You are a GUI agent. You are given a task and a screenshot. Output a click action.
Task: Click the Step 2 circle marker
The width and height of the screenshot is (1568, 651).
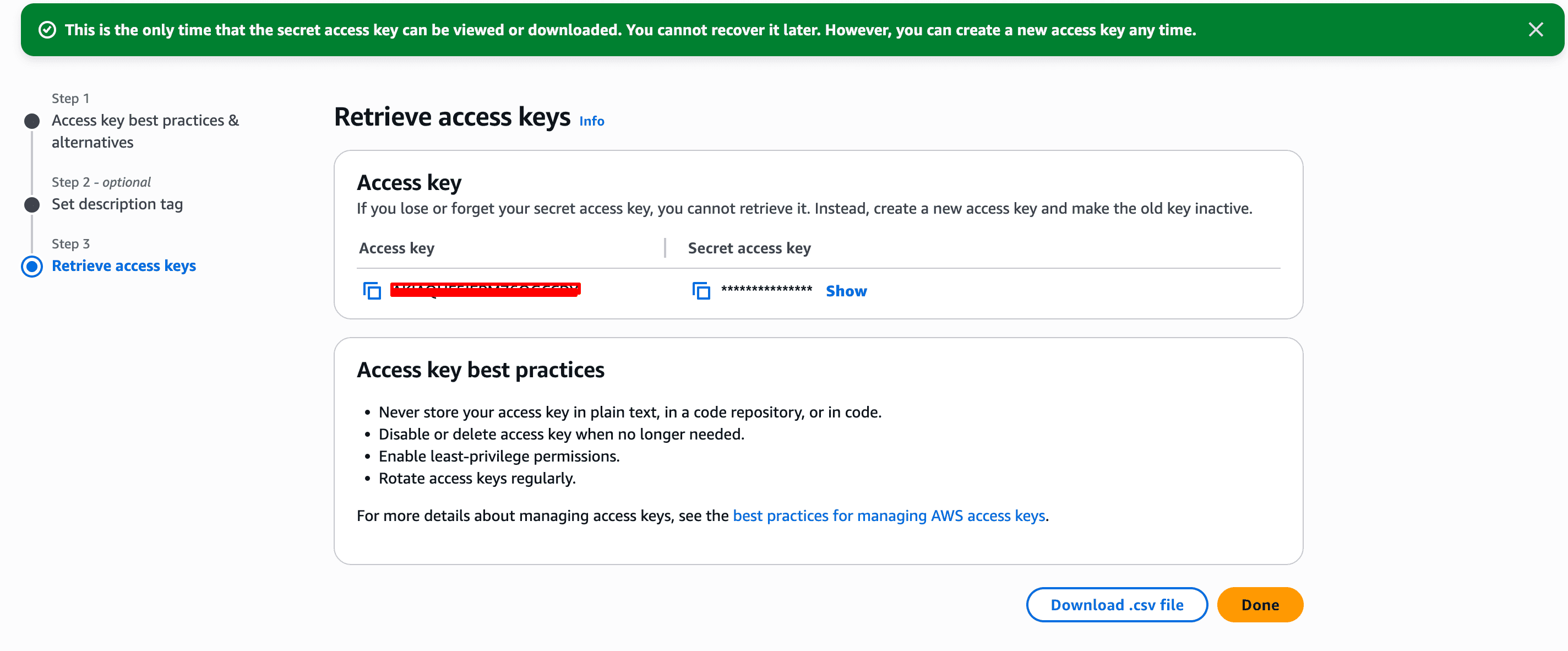click(32, 205)
